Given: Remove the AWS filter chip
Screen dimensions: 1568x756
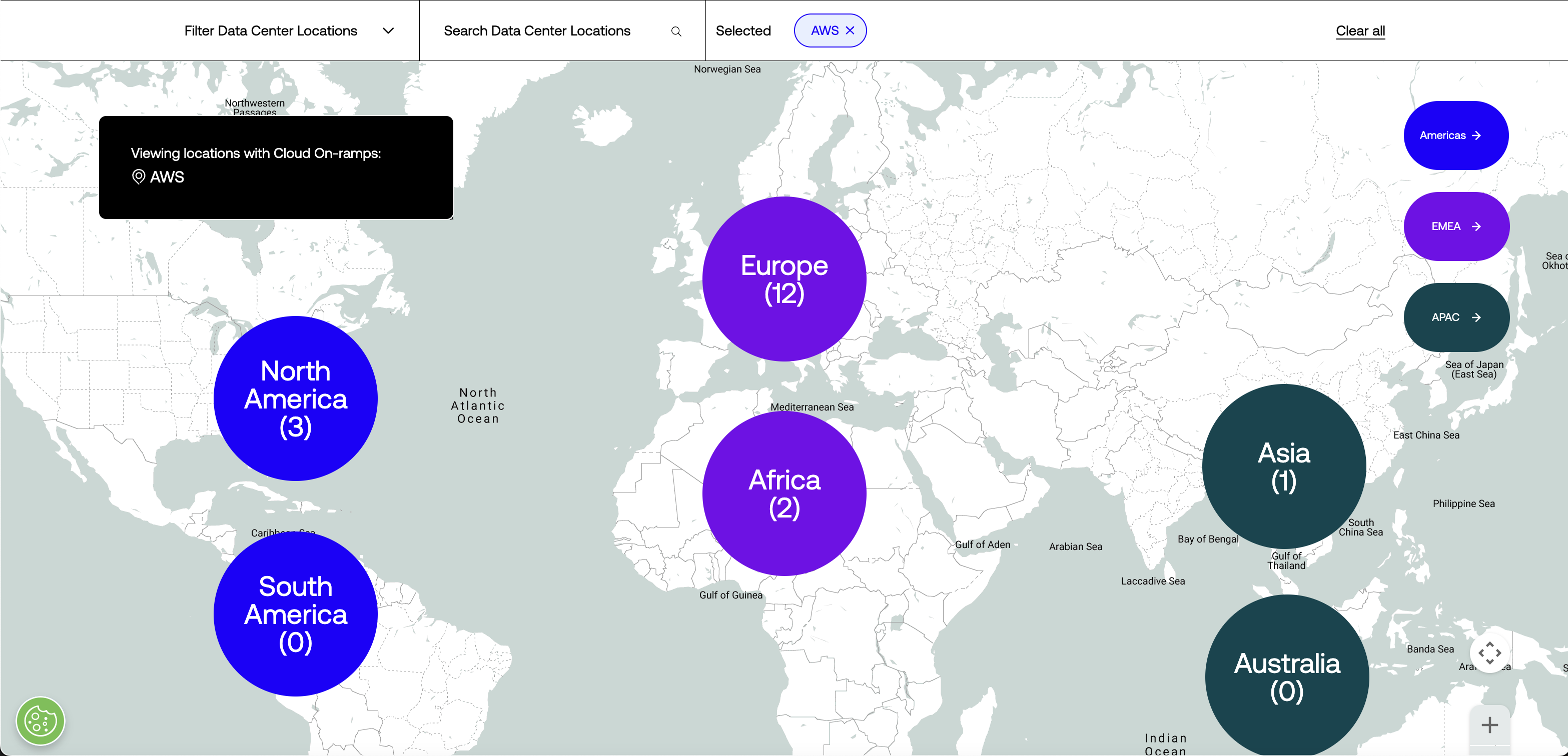Looking at the screenshot, I should pyautogui.click(x=850, y=30).
